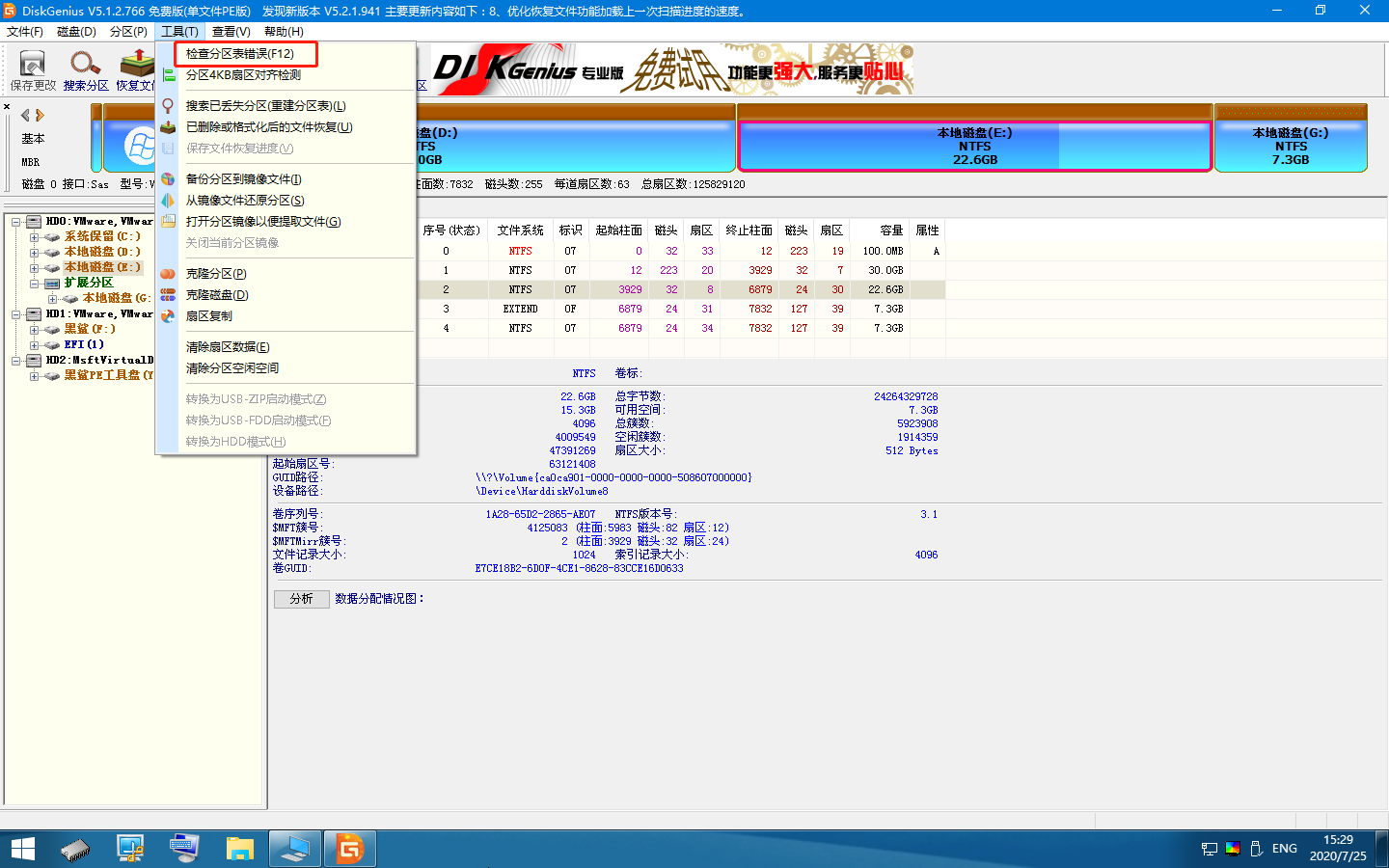Open the 查看(V) menu
This screenshot has width=1389, height=868.
(x=231, y=32)
